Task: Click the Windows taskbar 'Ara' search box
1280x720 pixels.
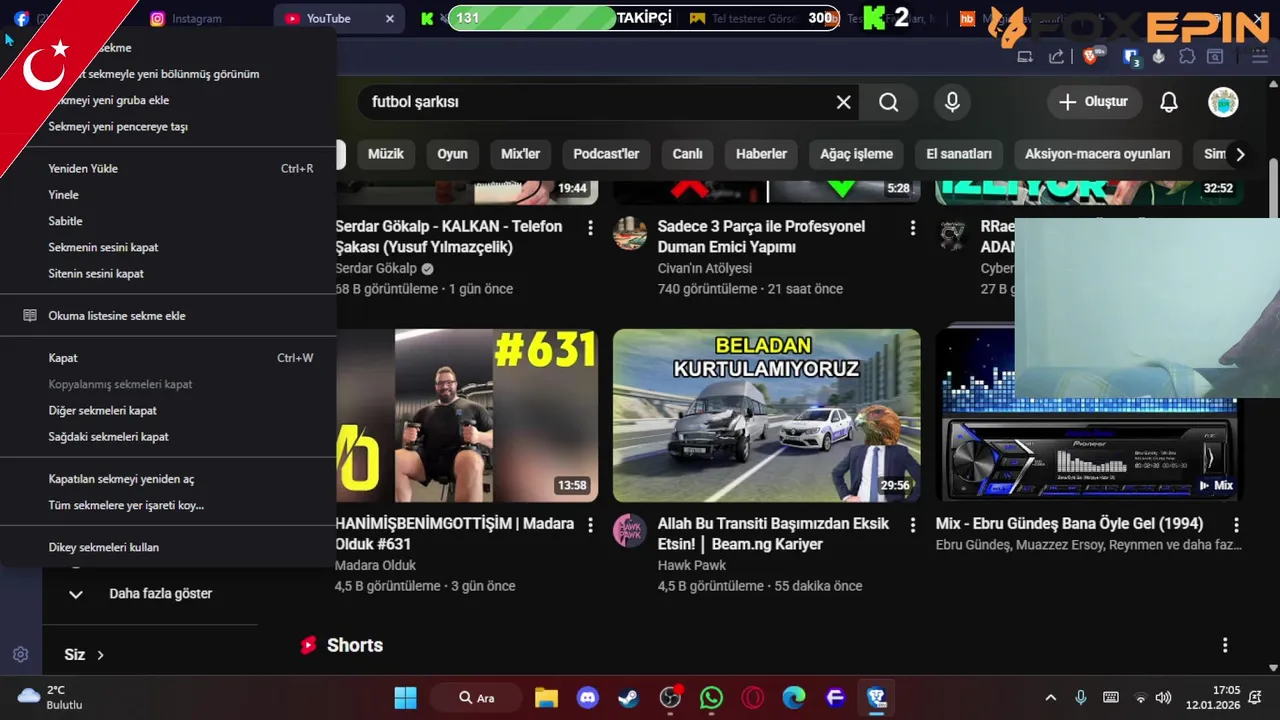Action: point(476,698)
